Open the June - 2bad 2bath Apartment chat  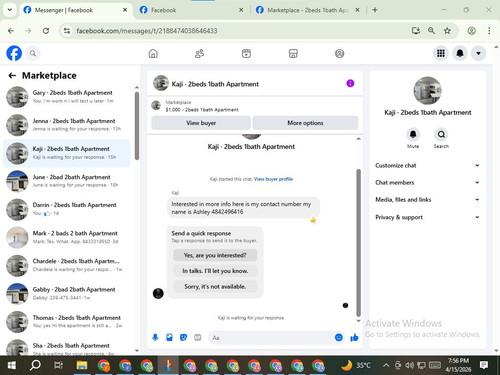click(x=67, y=181)
